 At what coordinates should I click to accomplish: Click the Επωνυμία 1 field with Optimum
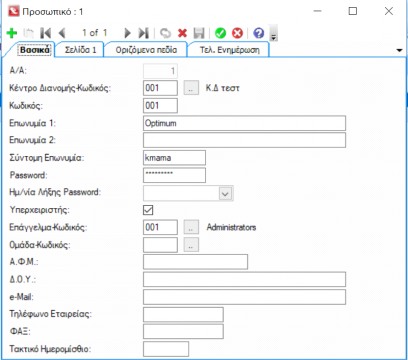pyautogui.click(x=244, y=123)
